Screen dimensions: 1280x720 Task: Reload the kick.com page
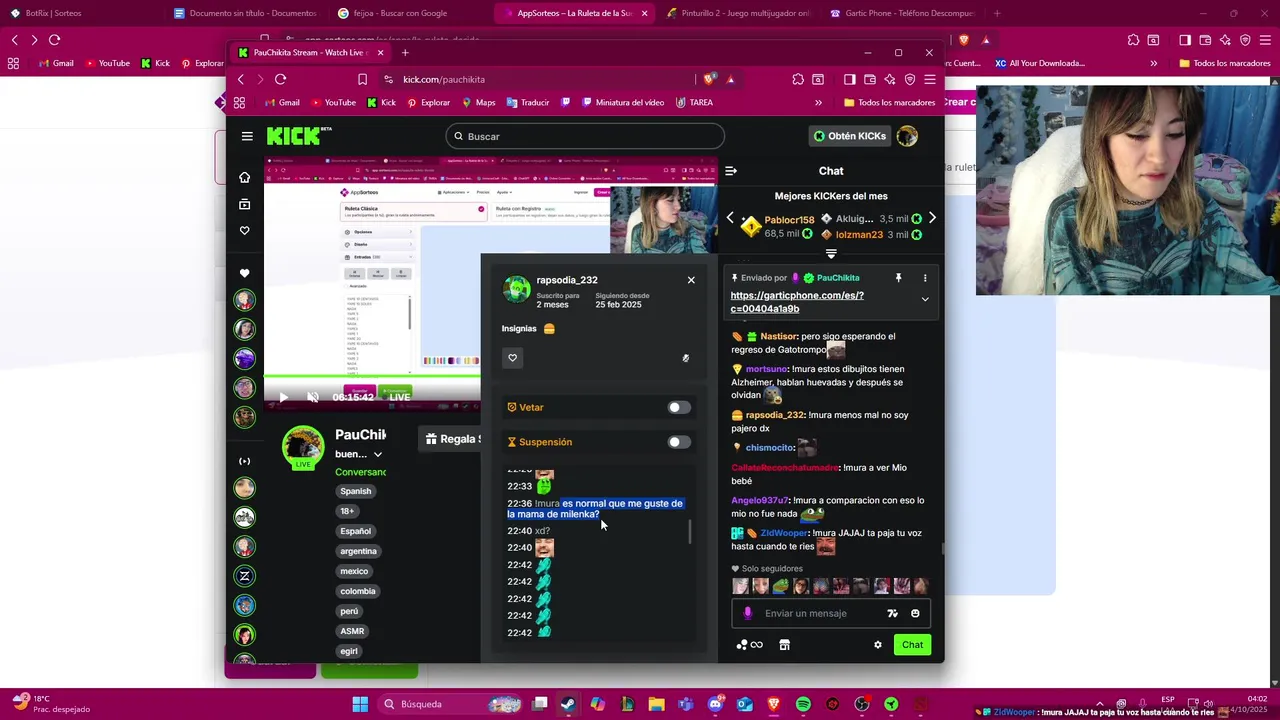pyautogui.click(x=280, y=79)
